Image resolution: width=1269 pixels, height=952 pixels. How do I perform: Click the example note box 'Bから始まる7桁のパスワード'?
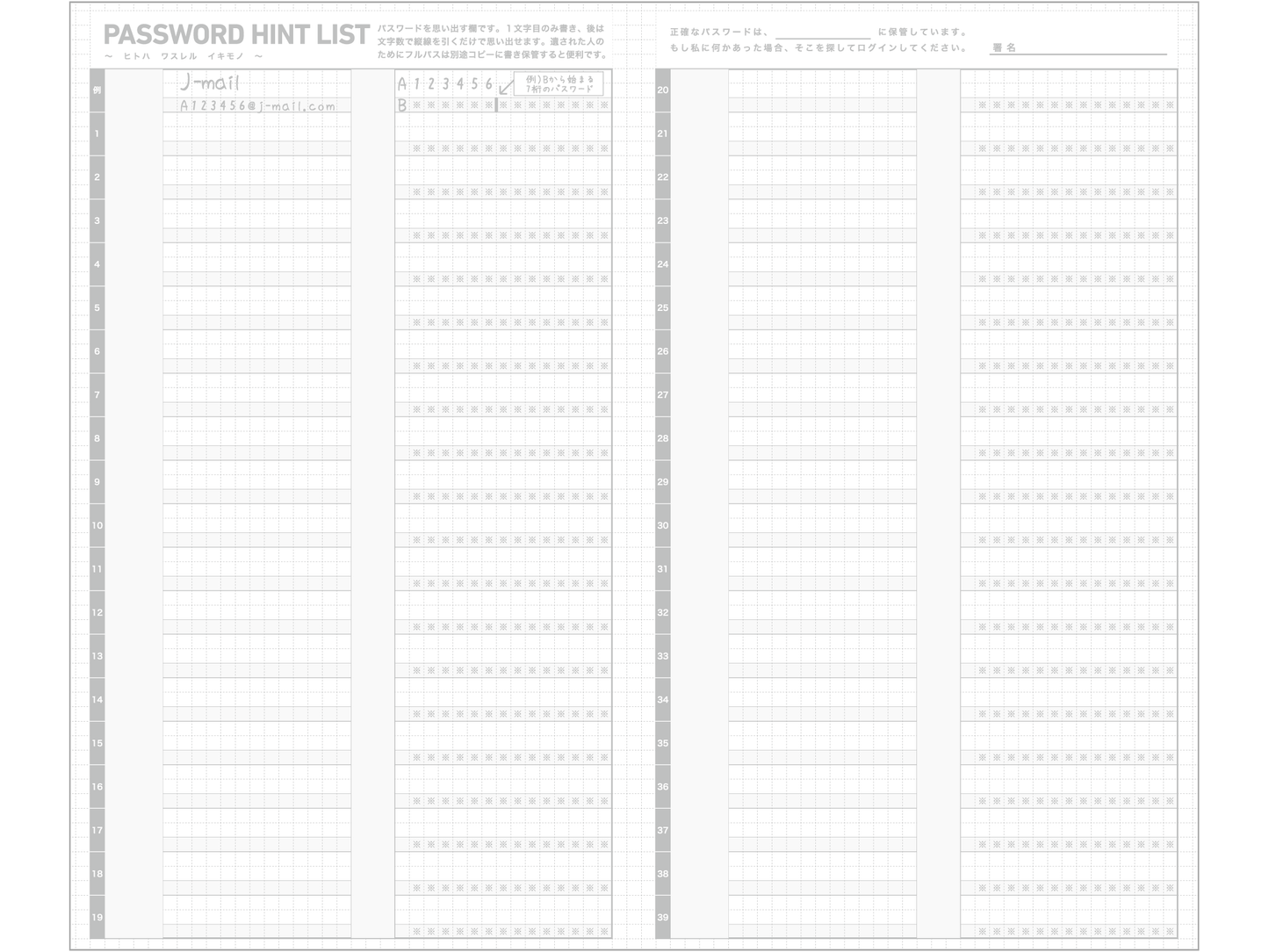coord(559,83)
